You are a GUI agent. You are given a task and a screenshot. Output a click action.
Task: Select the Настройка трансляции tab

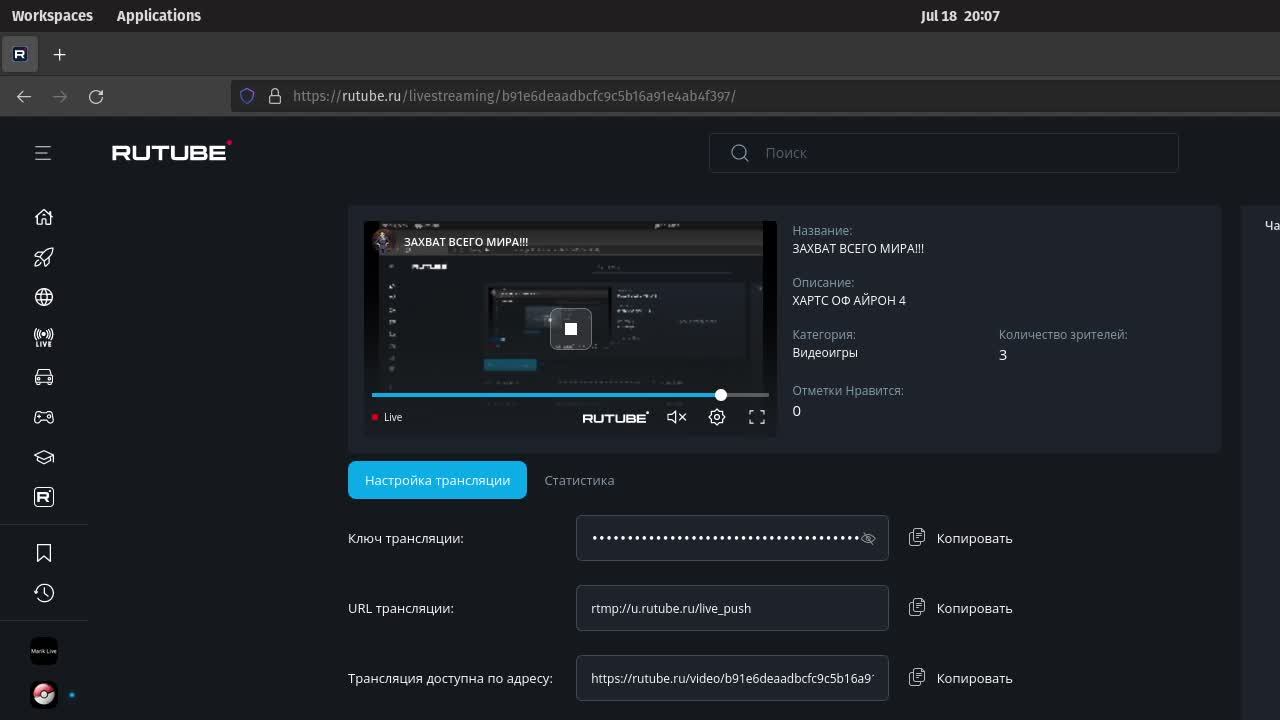437,480
